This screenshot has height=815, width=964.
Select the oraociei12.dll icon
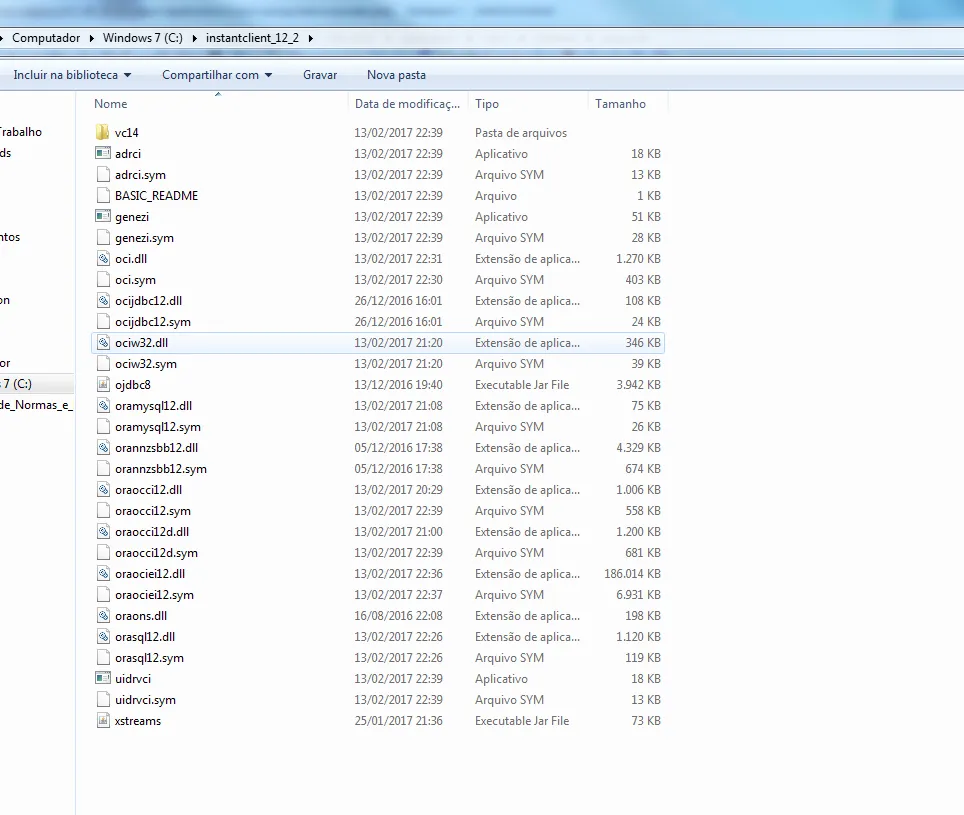coord(103,573)
